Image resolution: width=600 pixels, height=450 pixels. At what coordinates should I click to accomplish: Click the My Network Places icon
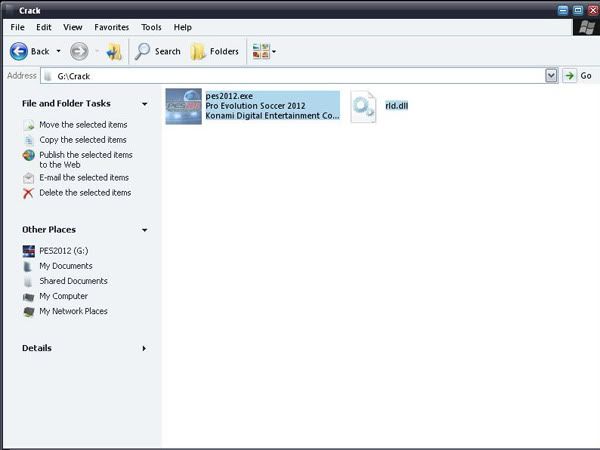[x=29, y=312]
